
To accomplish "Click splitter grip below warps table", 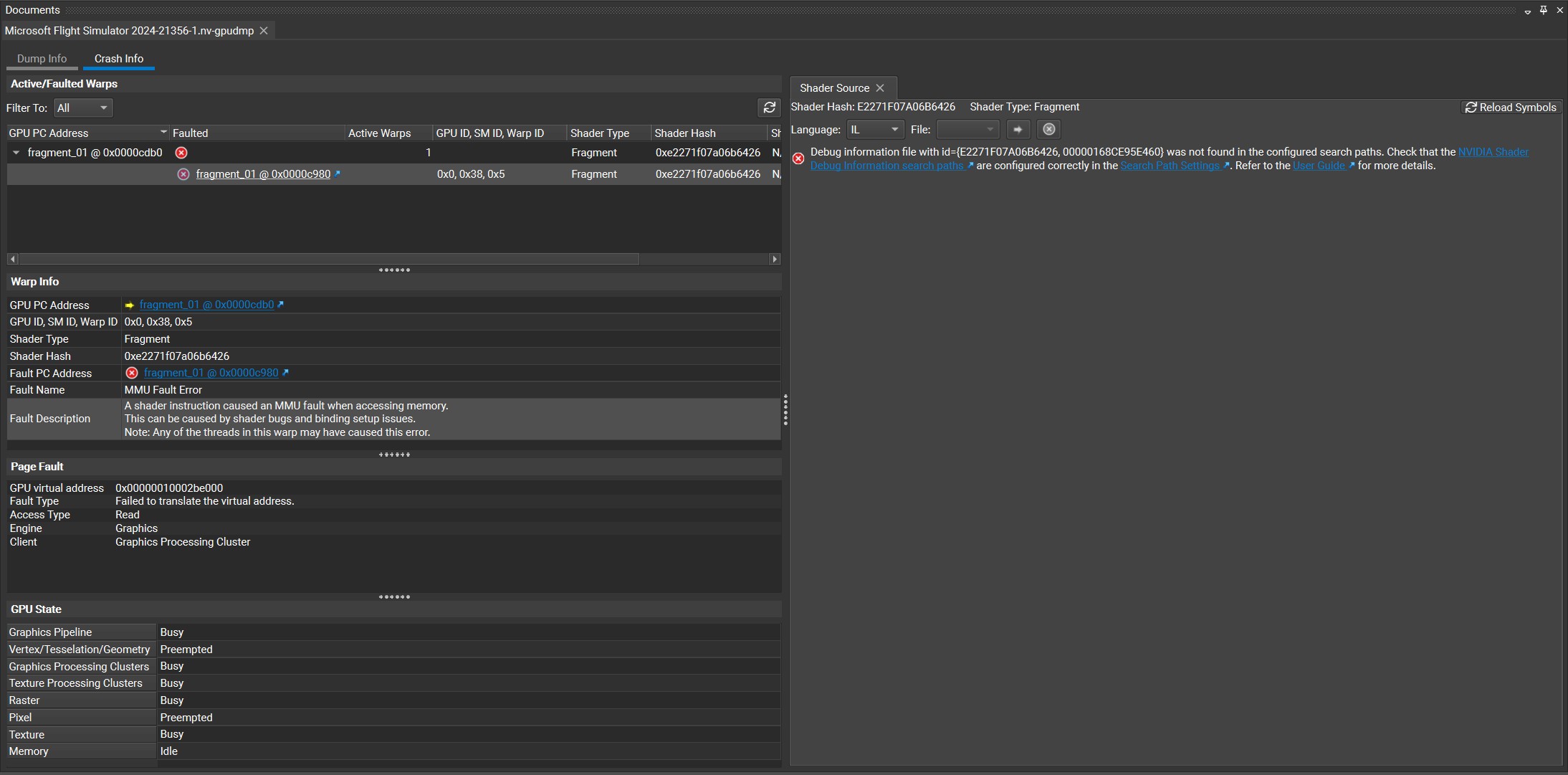I will [394, 270].
